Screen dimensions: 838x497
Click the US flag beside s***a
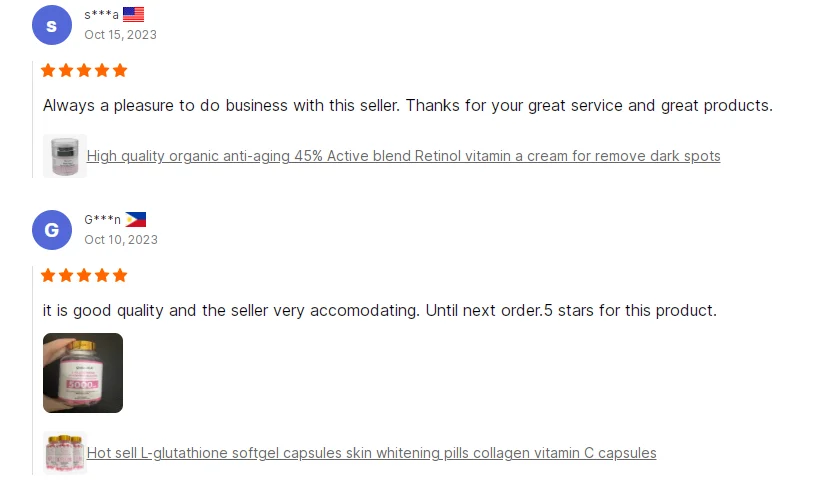point(134,14)
